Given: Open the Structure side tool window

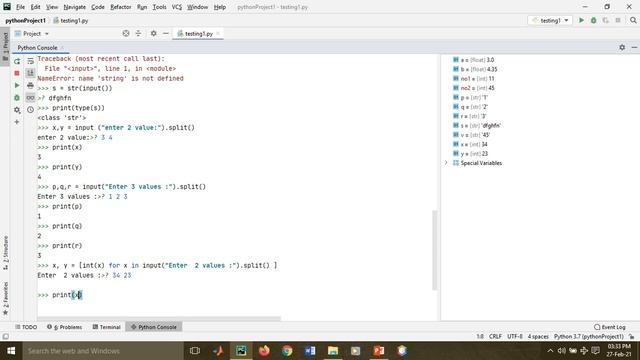Looking at the screenshot, I should point(5,253).
